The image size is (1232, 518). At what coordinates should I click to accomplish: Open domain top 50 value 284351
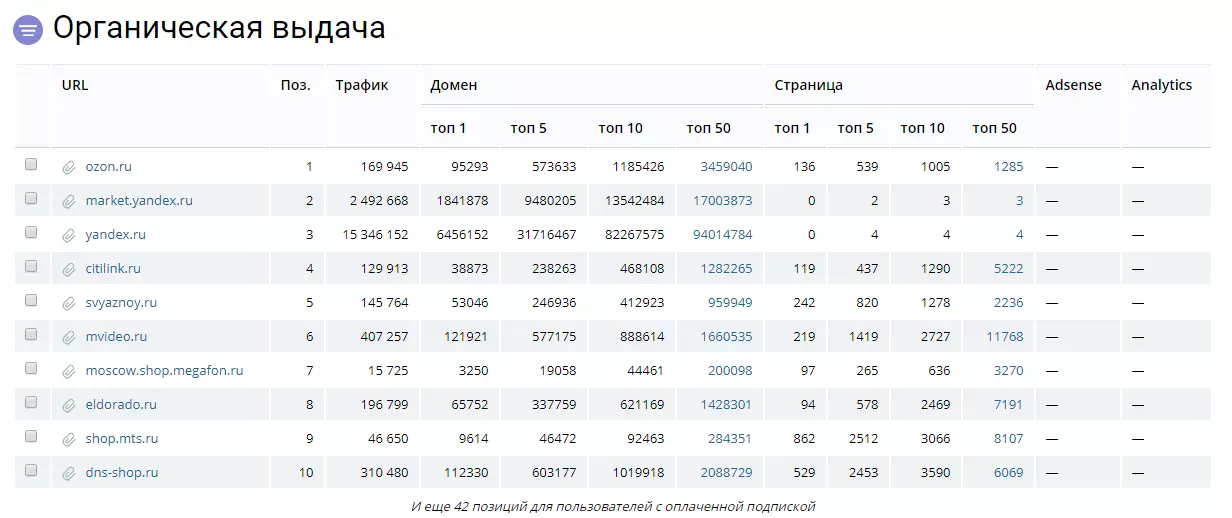pyautogui.click(x=730, y=439)
